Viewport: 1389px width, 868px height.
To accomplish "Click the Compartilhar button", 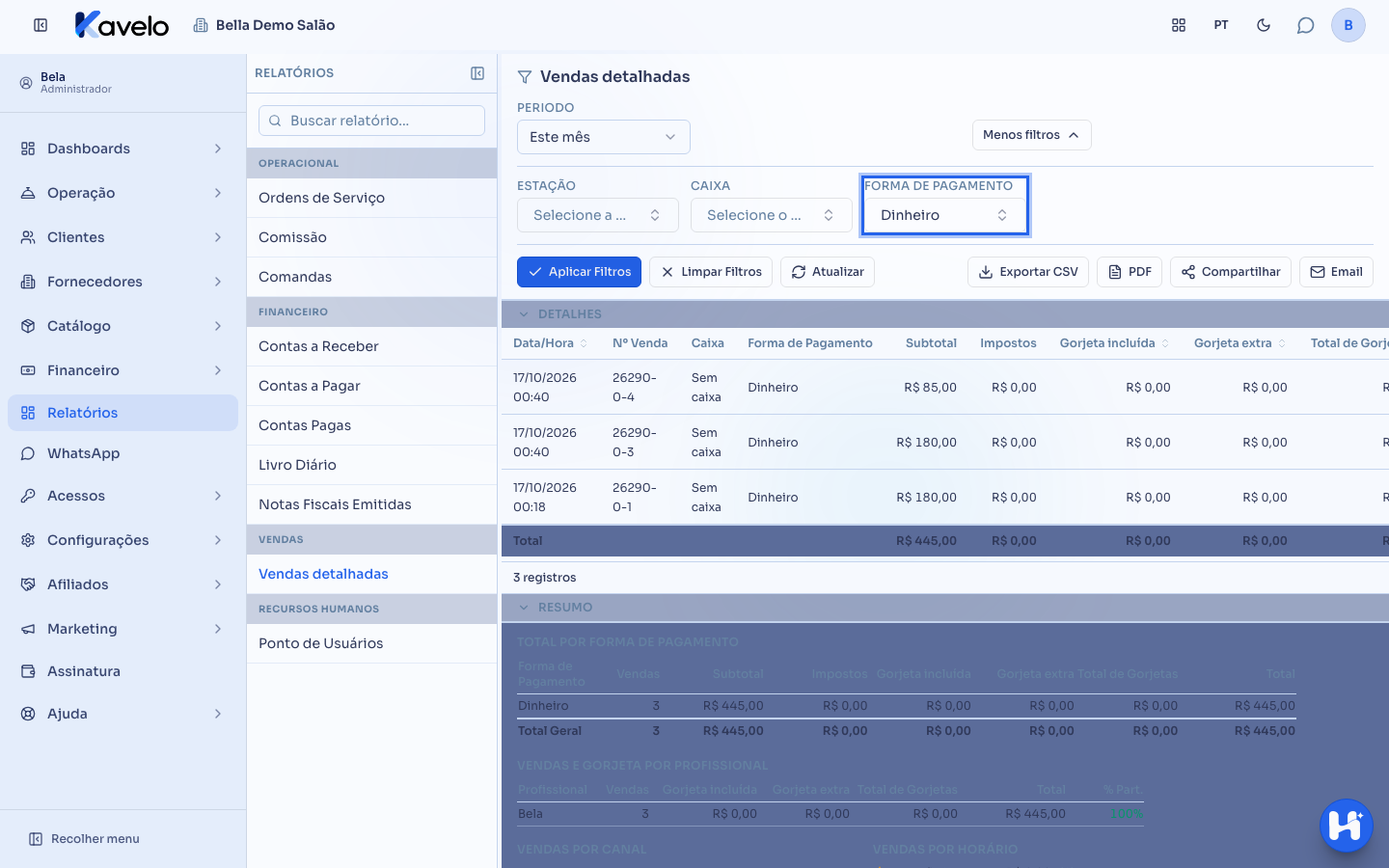I will [x=1231, y=272].
